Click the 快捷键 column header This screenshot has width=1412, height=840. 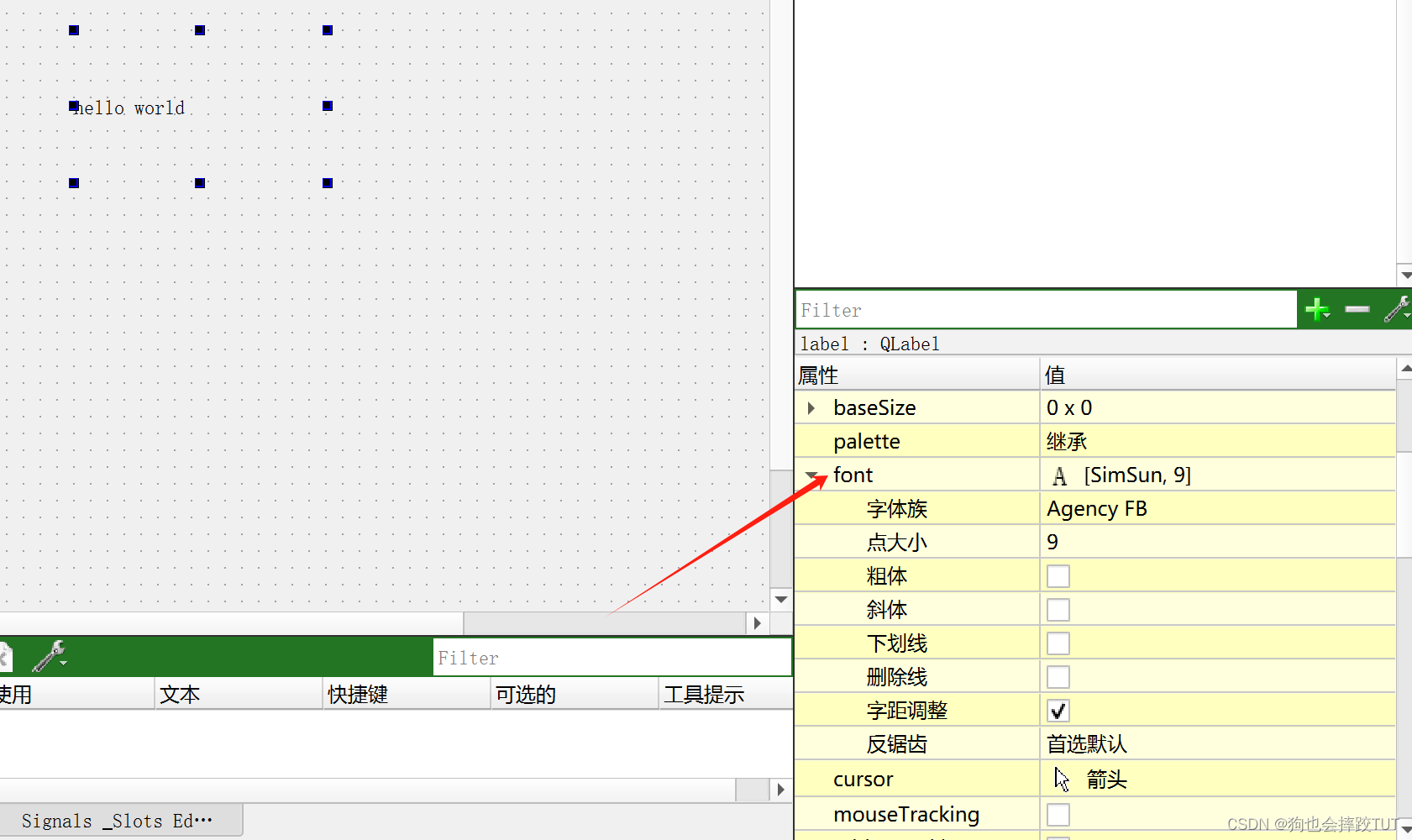(407, 695)
